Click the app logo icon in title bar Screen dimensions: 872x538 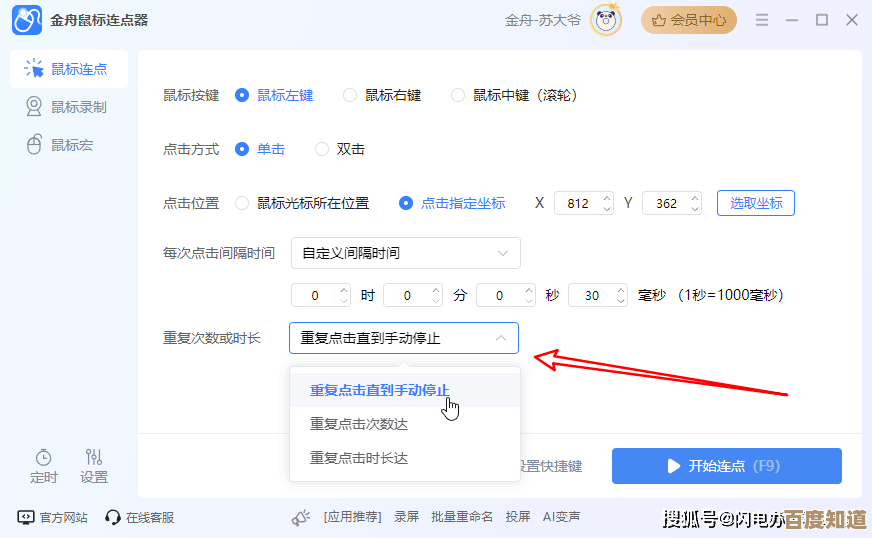click(26, 20)
